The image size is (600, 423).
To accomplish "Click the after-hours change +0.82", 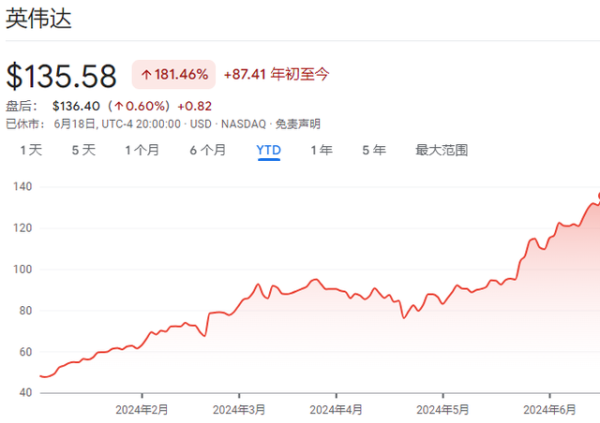I will (194, 106).
